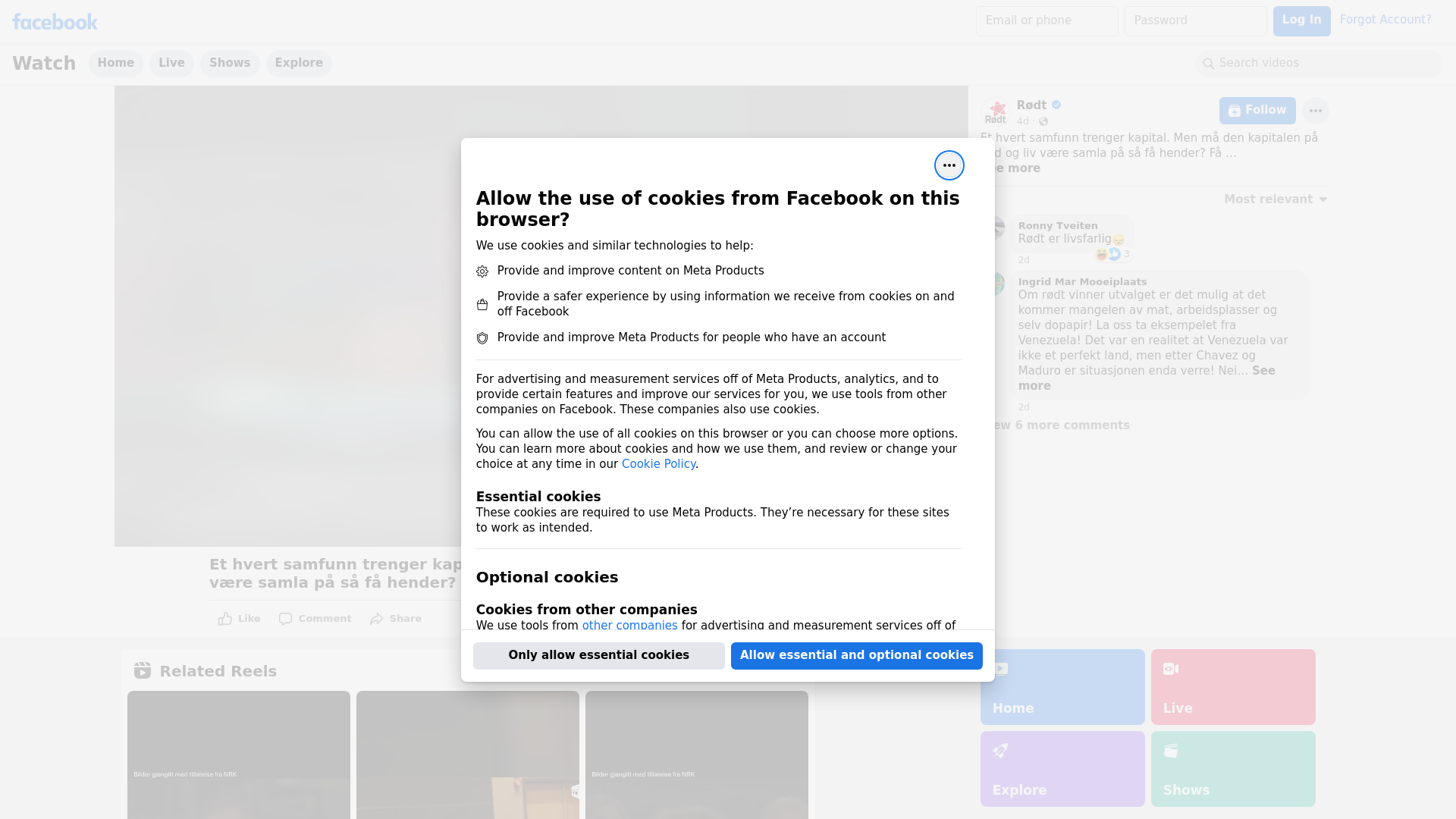This screenshot has width=1456, height=819.
Task: Click Forgot Account link
Action: (x=1385, y=20)
